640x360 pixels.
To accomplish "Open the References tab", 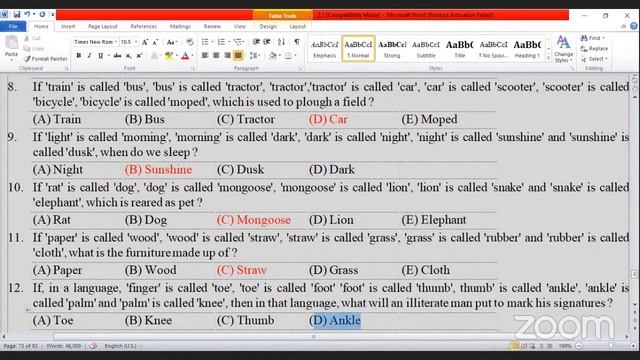I will [144, 26].
